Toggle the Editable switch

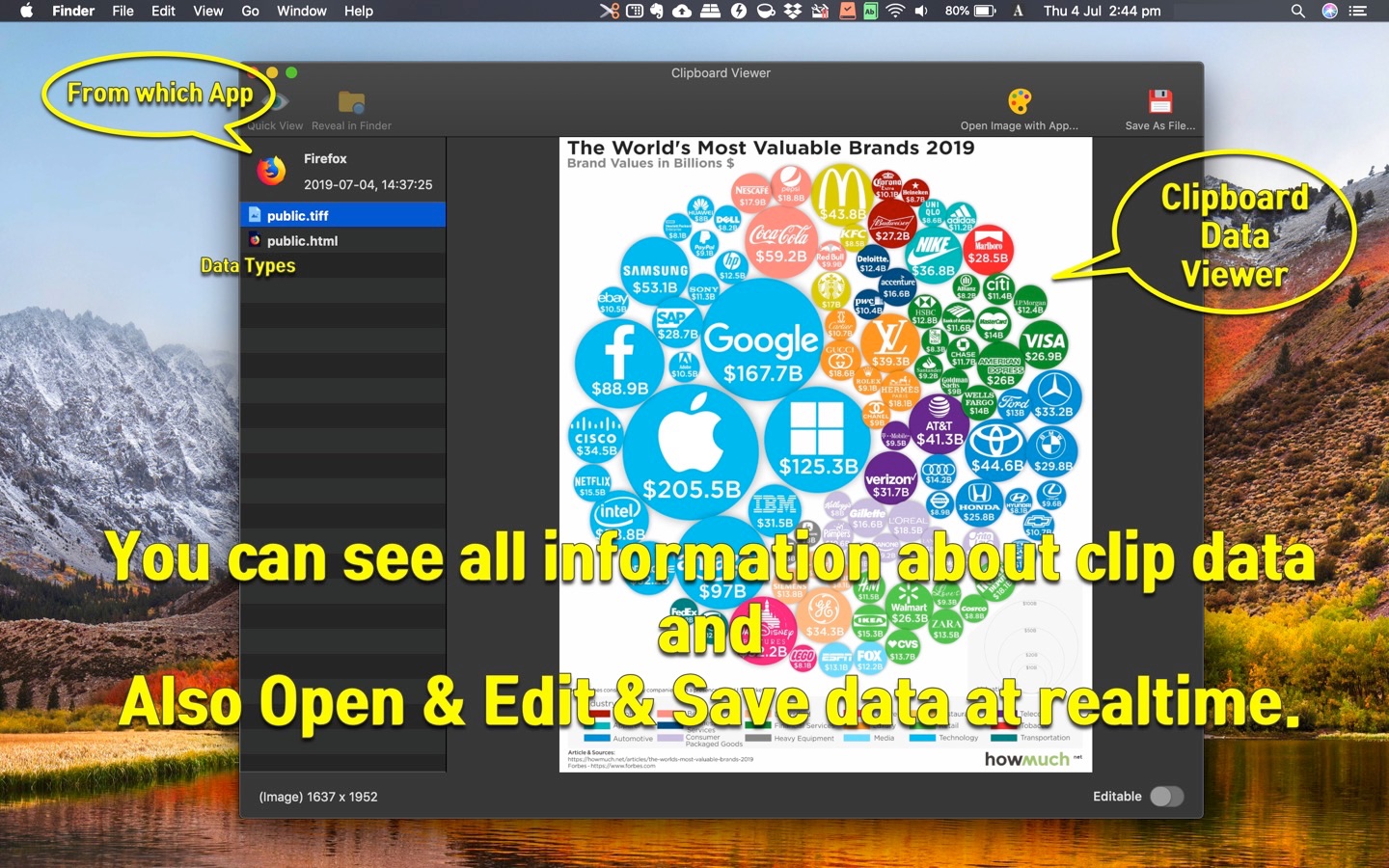pyautogui.click(x=1166, y=796)
